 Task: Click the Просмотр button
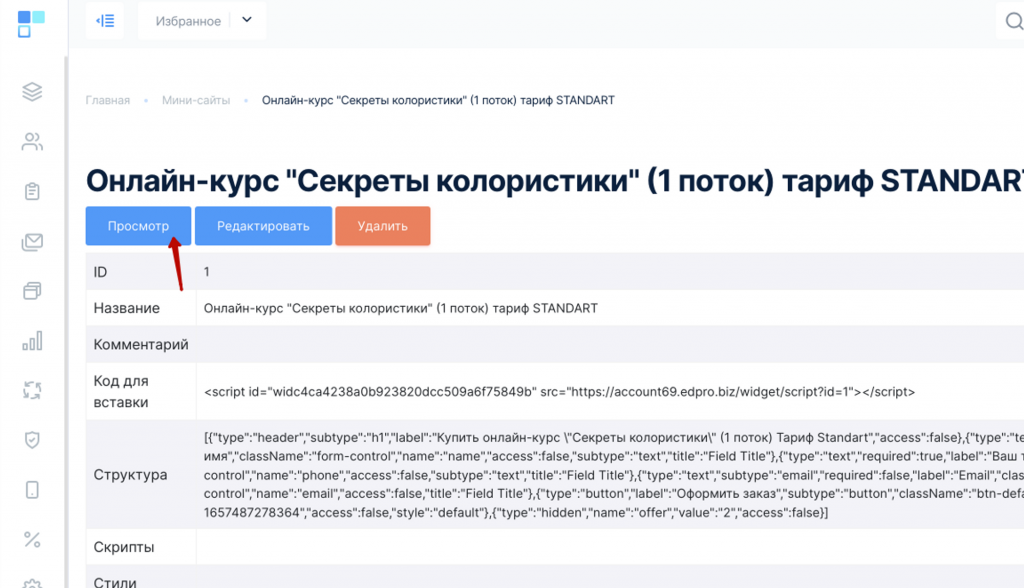tap(138, 226)
